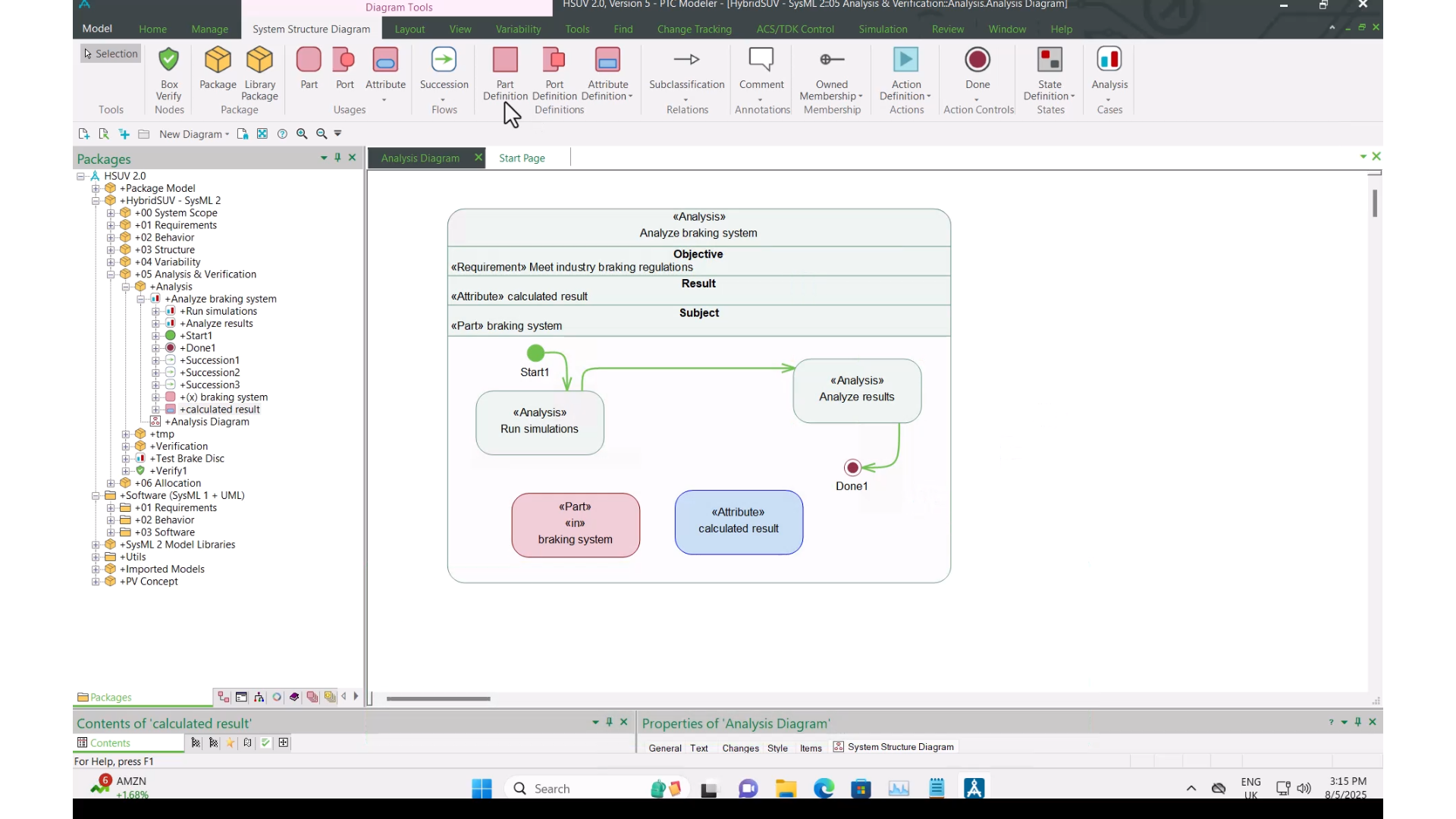Pin the Contents panel
This screenshot has height=819, width=1456.
(609, 722)
